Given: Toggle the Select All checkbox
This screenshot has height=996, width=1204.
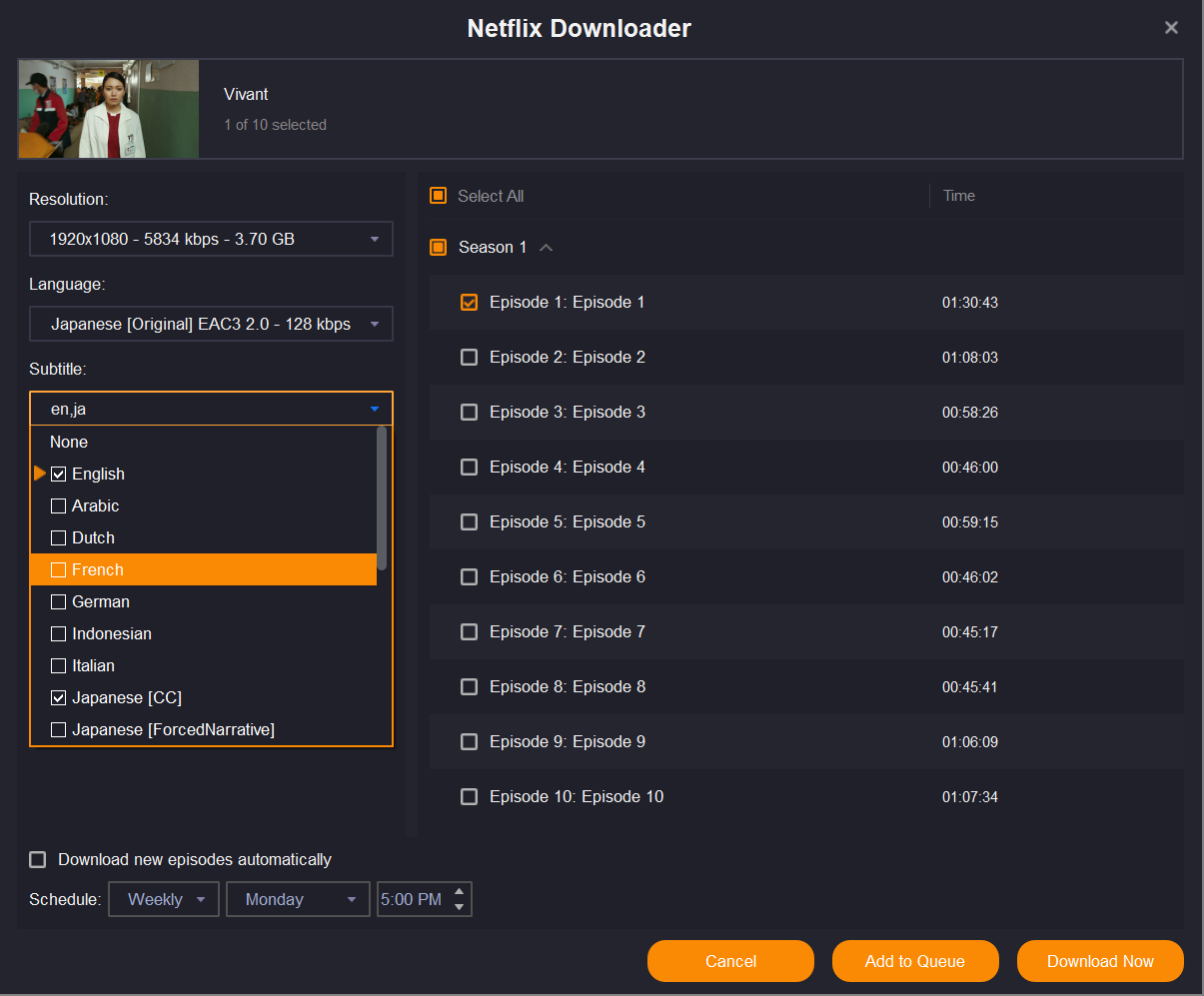Looking at the screenshot, I should tap(438, 196).
